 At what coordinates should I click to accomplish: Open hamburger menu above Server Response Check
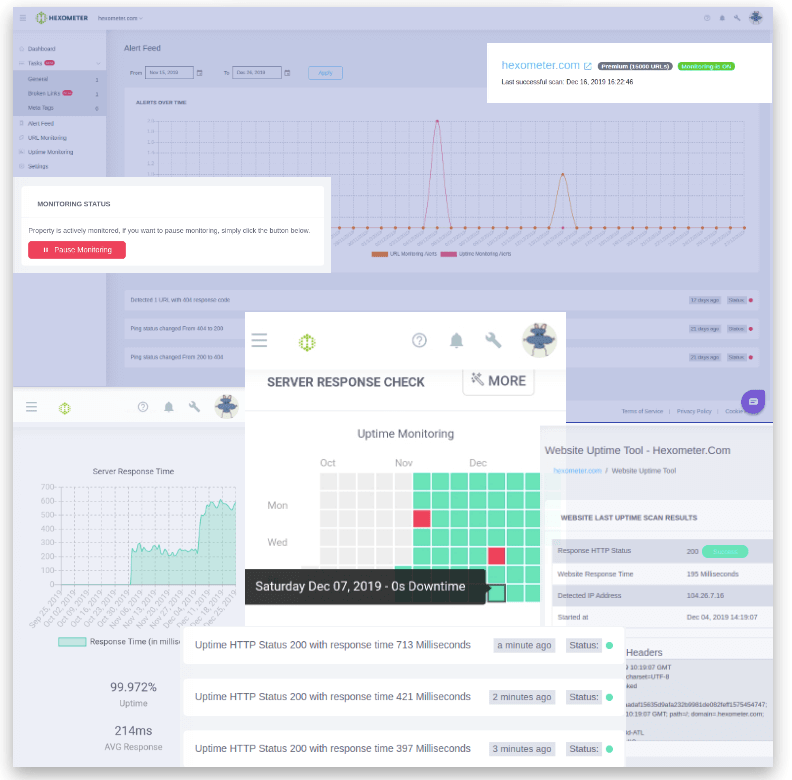(x=259, y=340)
